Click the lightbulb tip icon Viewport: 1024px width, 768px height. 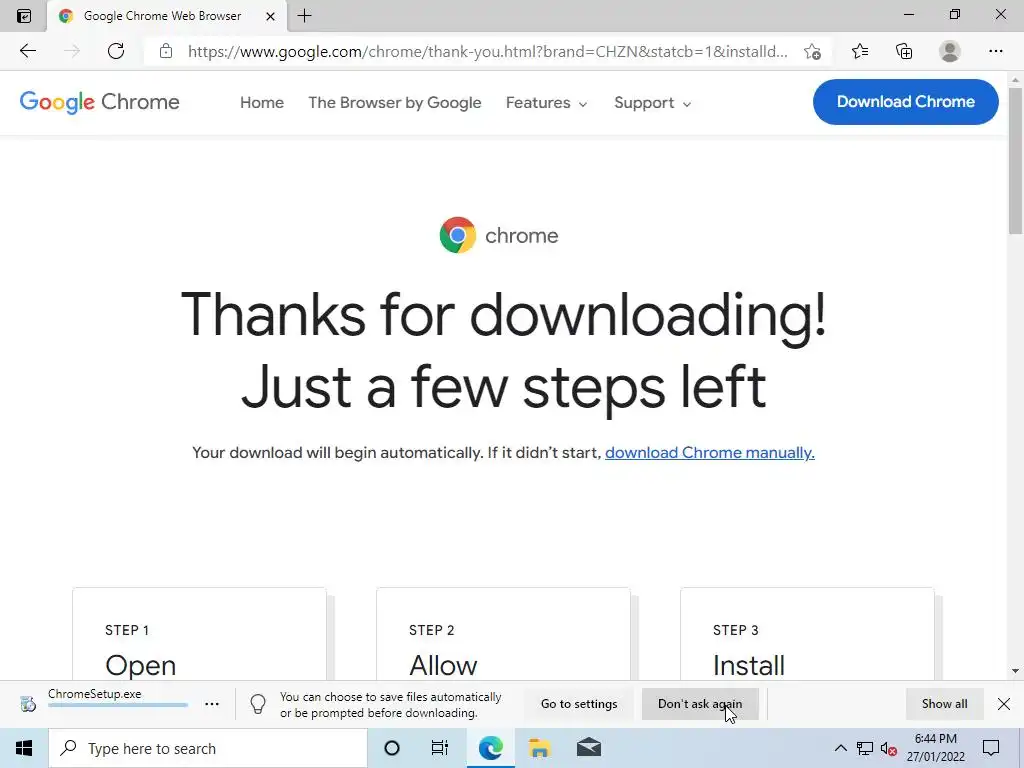258,704
